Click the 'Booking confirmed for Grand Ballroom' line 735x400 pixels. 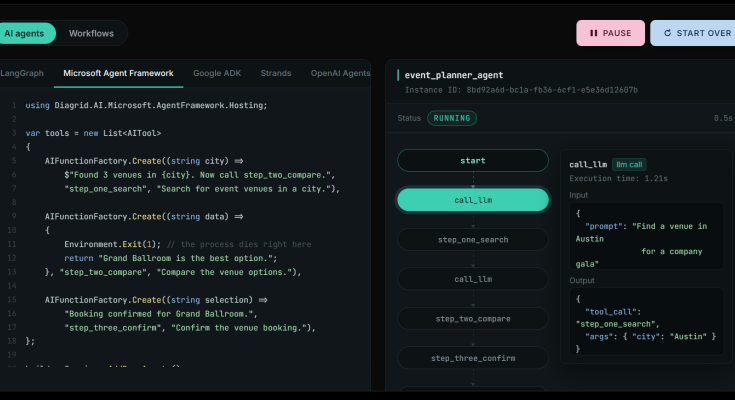click(161, 314)
